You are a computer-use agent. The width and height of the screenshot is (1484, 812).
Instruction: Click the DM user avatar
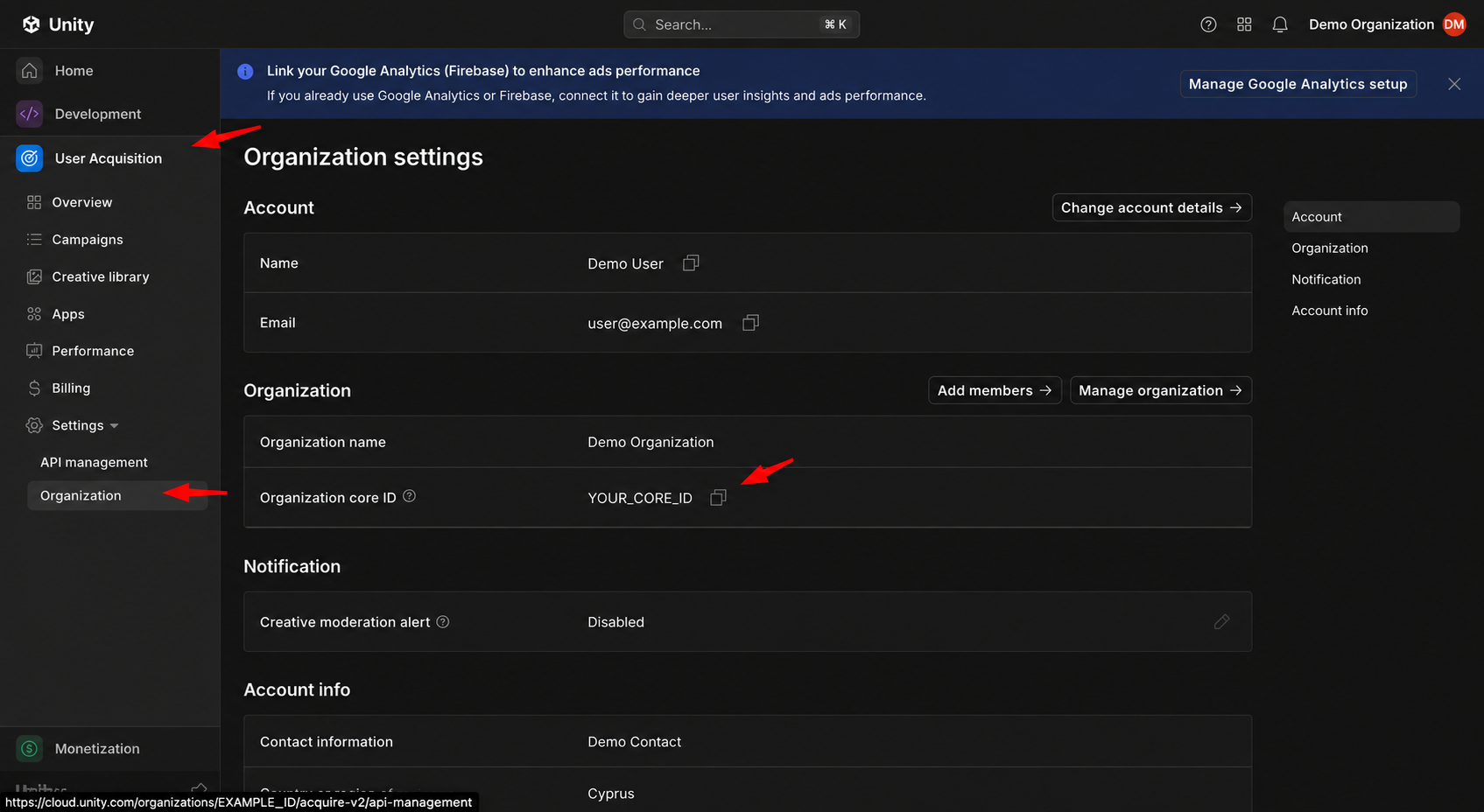[1454, 24]
